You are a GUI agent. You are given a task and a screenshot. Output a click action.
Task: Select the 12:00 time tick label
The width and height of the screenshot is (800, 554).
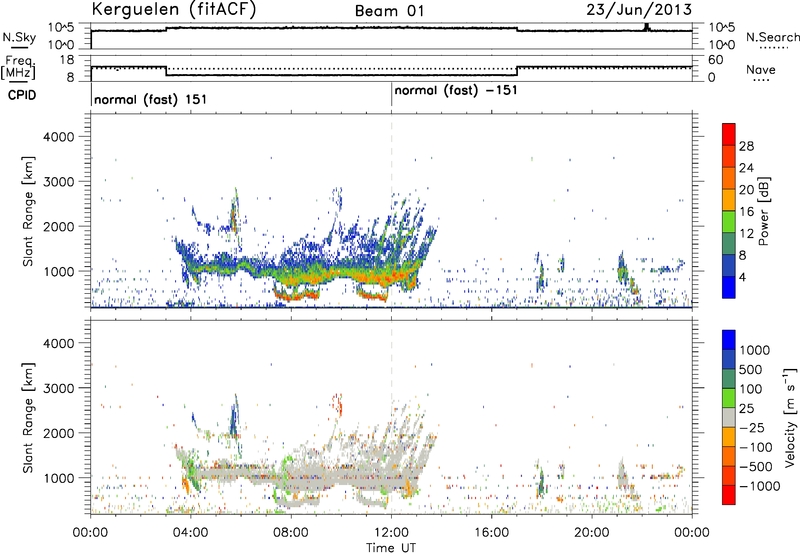tap(391, 533)
